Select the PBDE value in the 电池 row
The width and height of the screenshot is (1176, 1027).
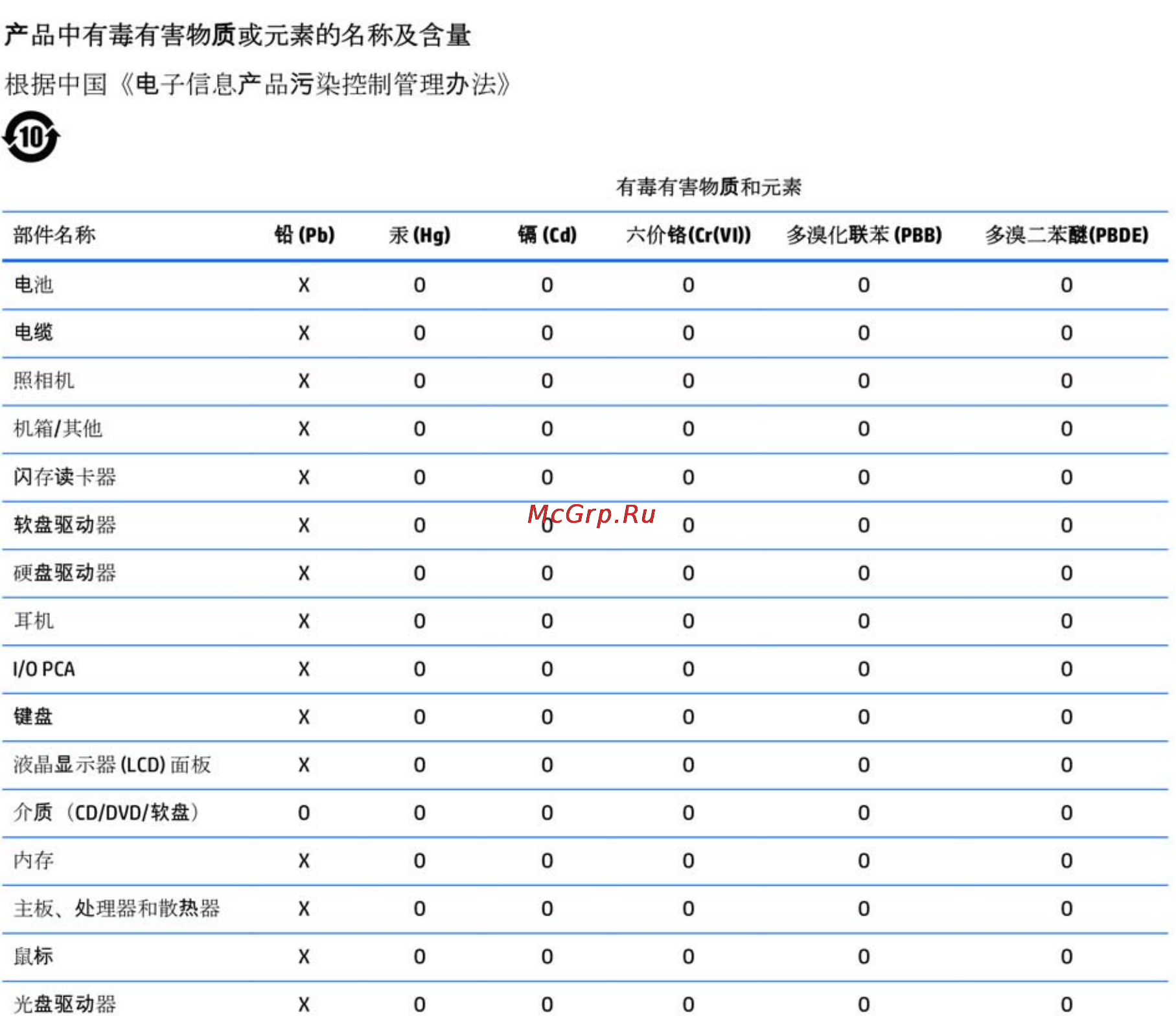(x=1066, y=285)
